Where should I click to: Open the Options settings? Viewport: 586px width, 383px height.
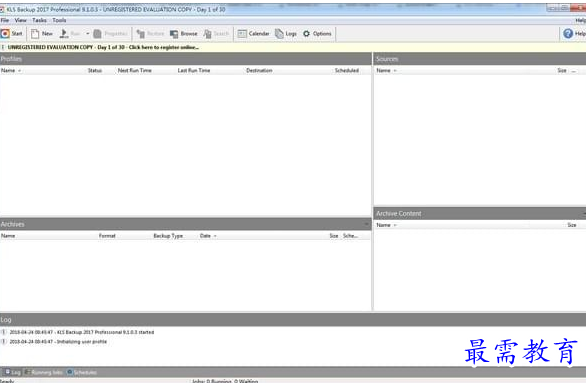317,34
